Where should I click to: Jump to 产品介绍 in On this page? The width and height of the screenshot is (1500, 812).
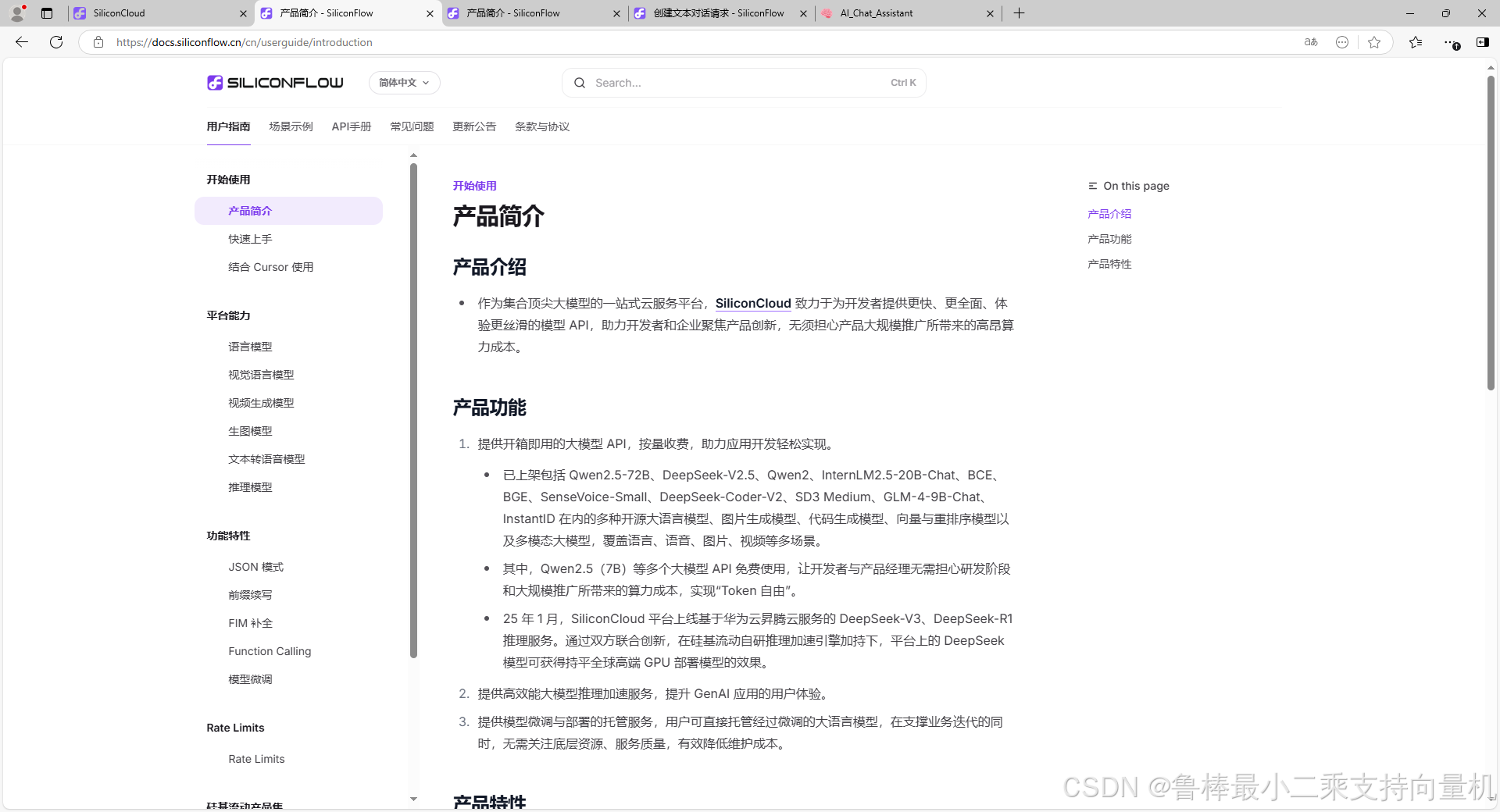click(1109, 214)
